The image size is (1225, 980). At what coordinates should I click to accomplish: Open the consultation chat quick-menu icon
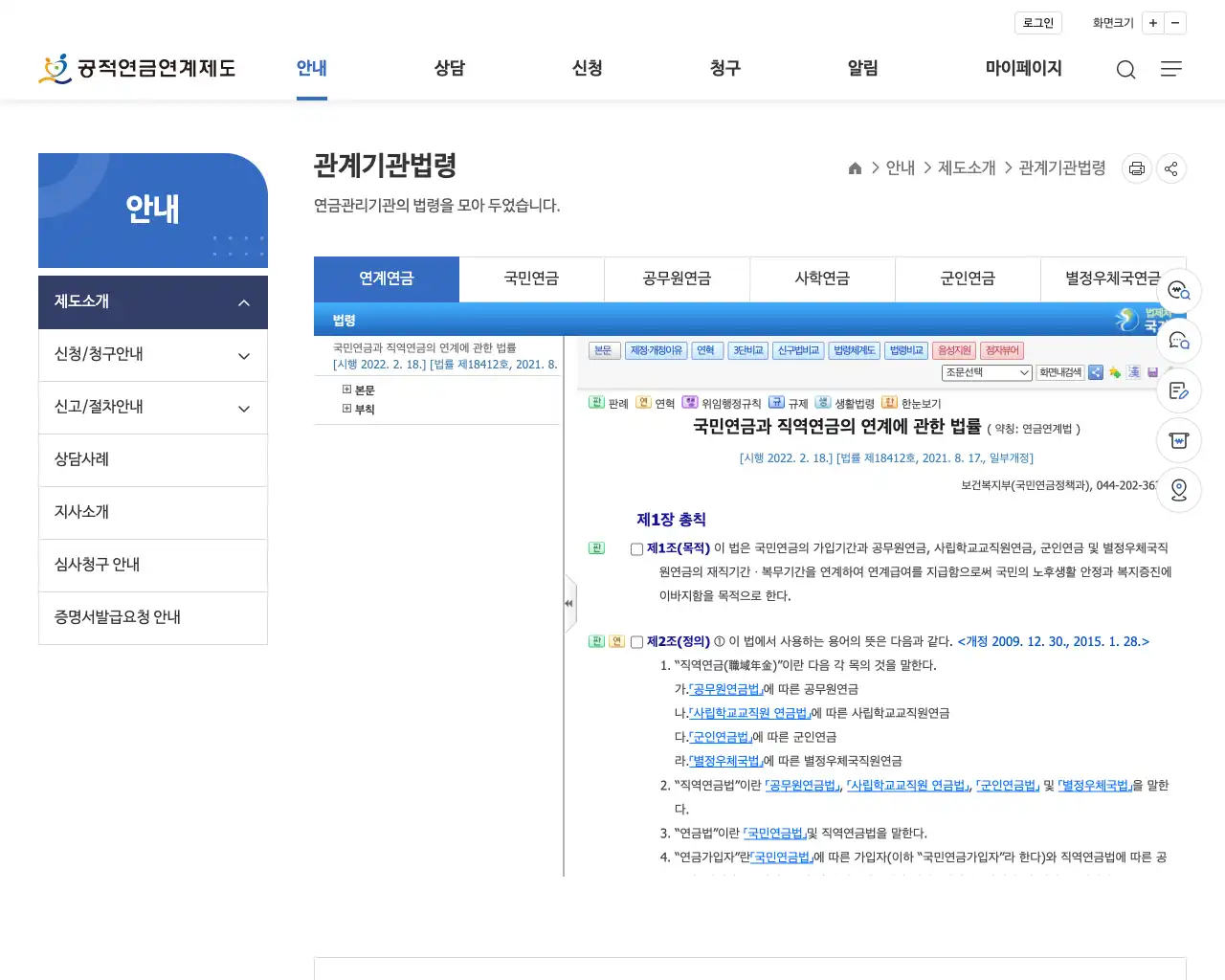click(x=1178, y=341)
